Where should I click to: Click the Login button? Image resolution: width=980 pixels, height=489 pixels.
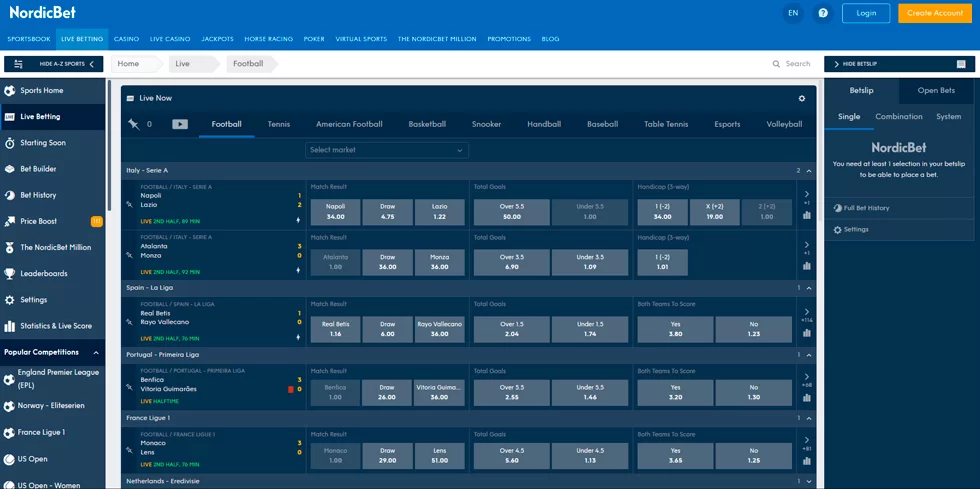[866, 13]
